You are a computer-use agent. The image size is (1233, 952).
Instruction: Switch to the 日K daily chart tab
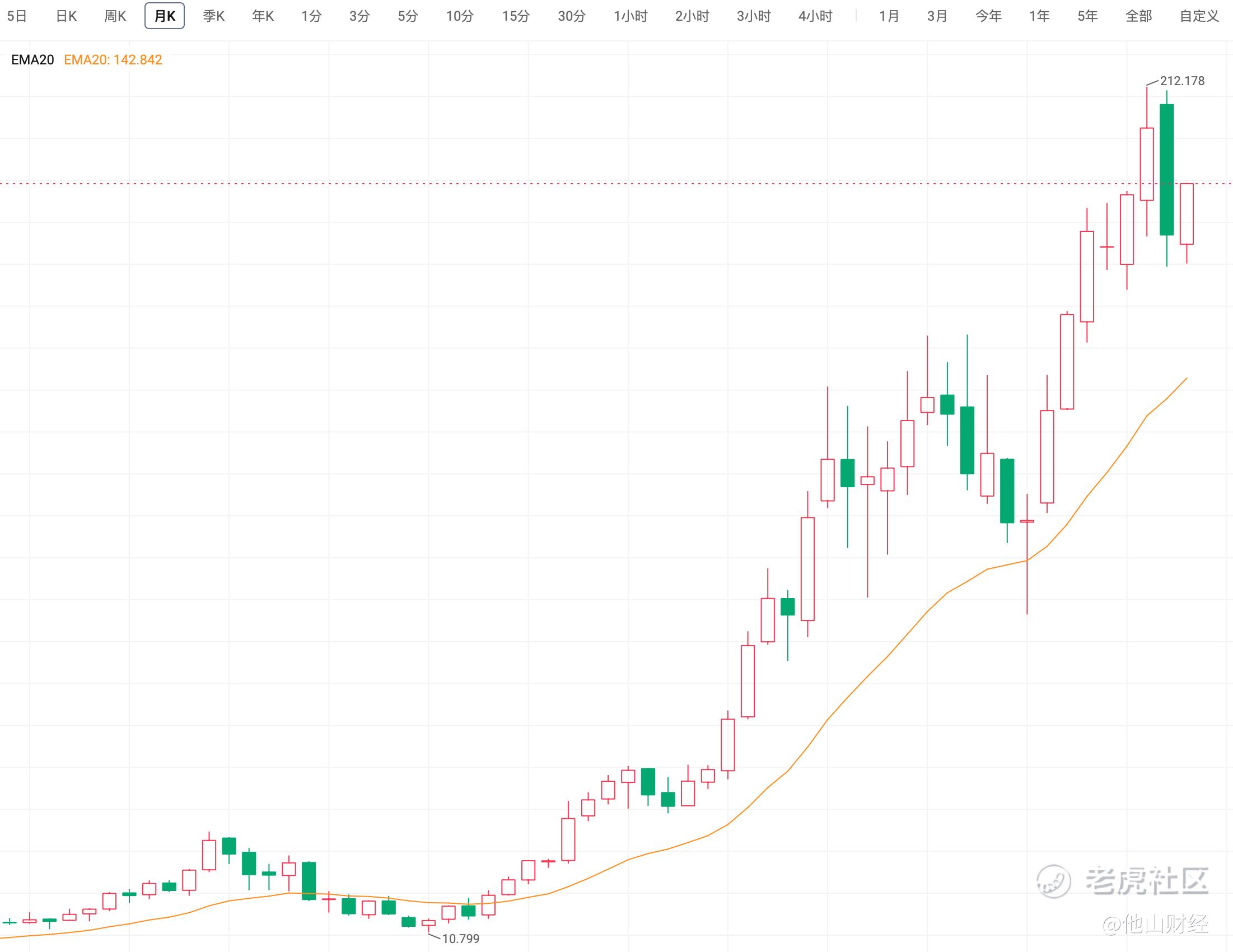66,16
